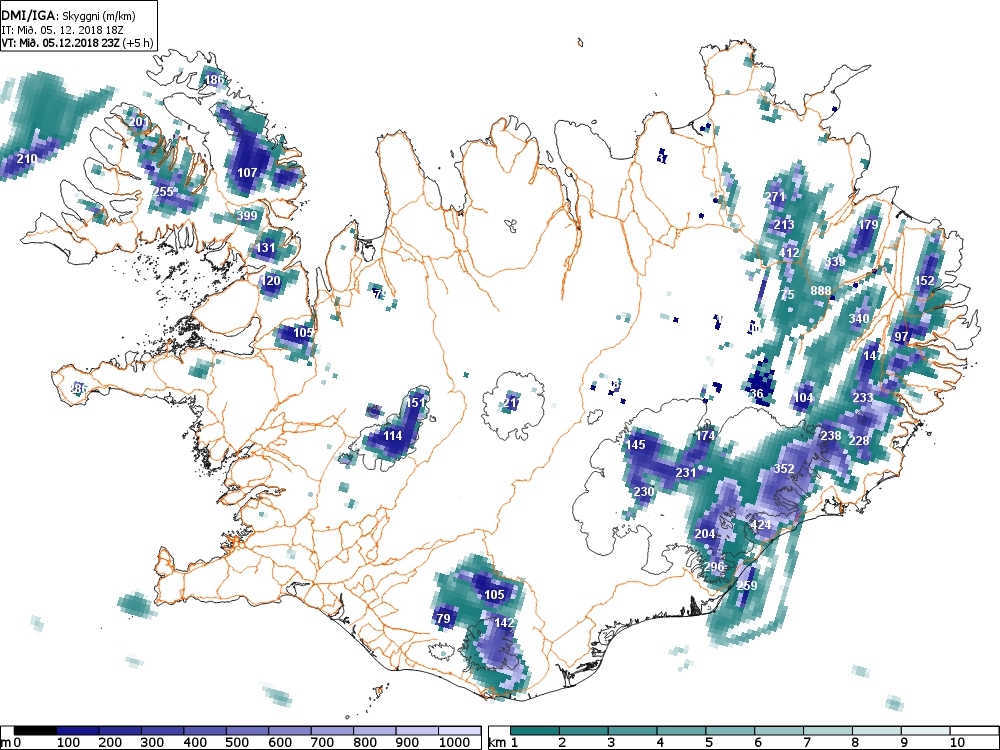Click the visibility value 271

[775, 196]
